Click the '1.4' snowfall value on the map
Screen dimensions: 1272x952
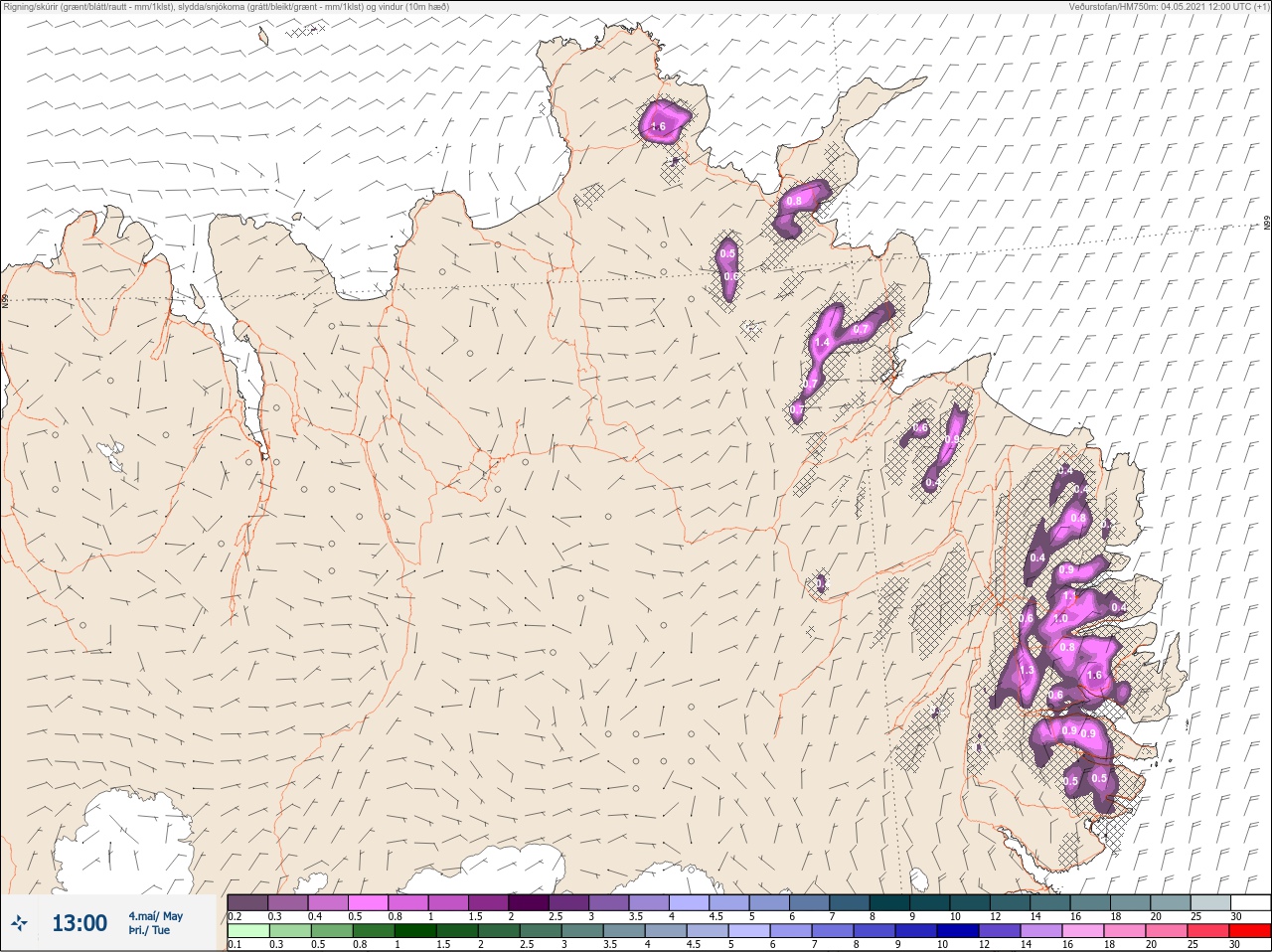tap(821, 343)
